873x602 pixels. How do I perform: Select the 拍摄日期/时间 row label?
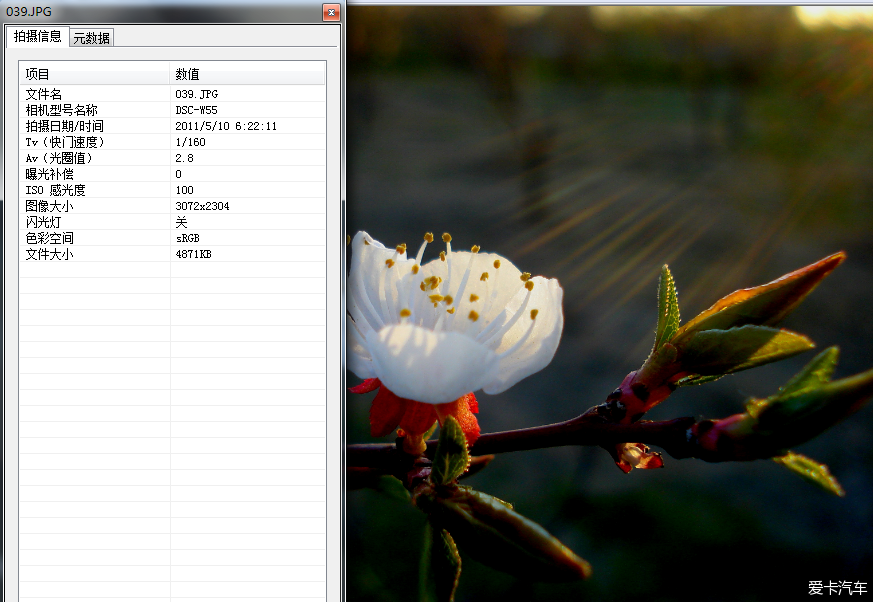click(x=65, y=126)
